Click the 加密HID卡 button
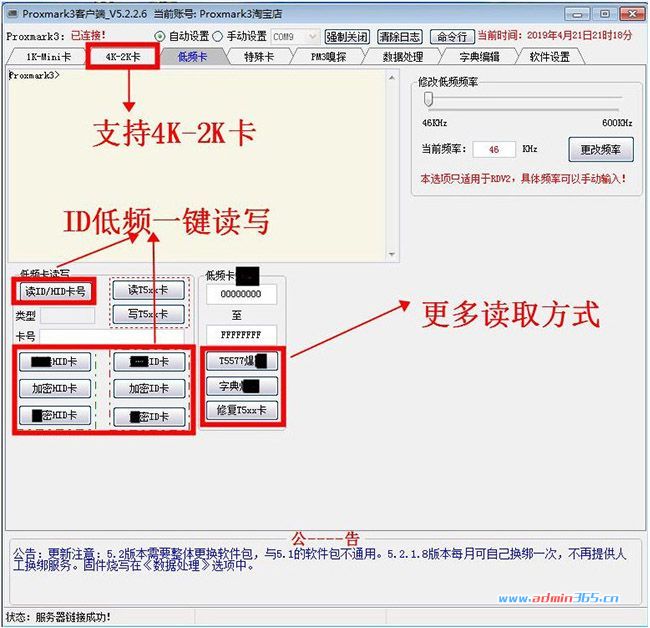650x628 pixels. point(55,388)
